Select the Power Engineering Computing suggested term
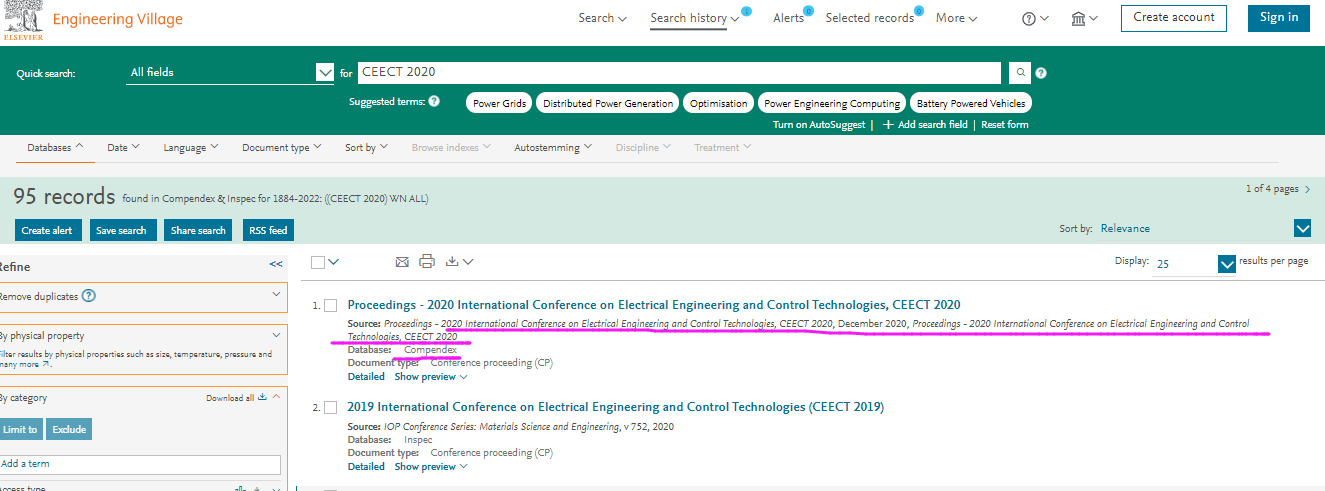The height and width of the screenshot is (491, 1325). [832, 103]
